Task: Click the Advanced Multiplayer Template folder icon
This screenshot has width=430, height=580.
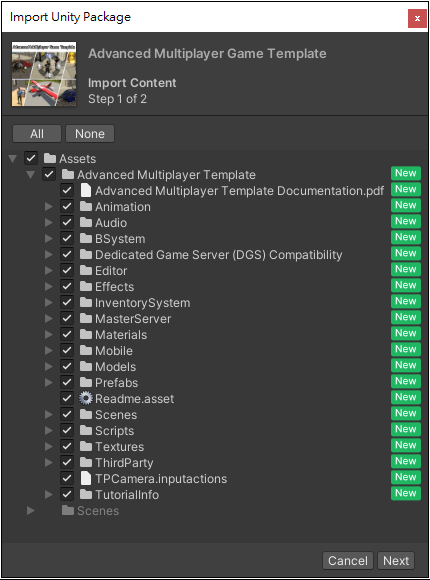Action: [x=68, y=174]
